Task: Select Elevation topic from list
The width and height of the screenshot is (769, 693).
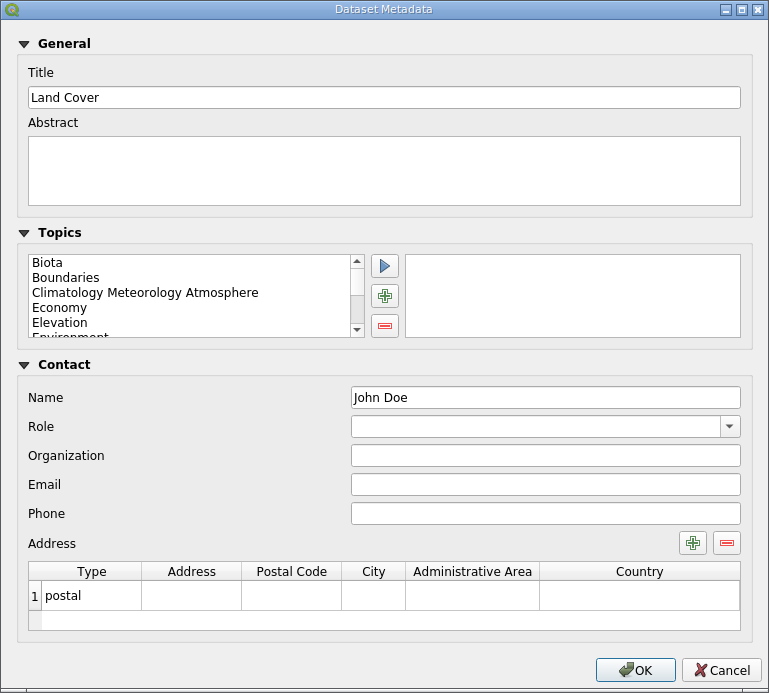Action: 60,323
